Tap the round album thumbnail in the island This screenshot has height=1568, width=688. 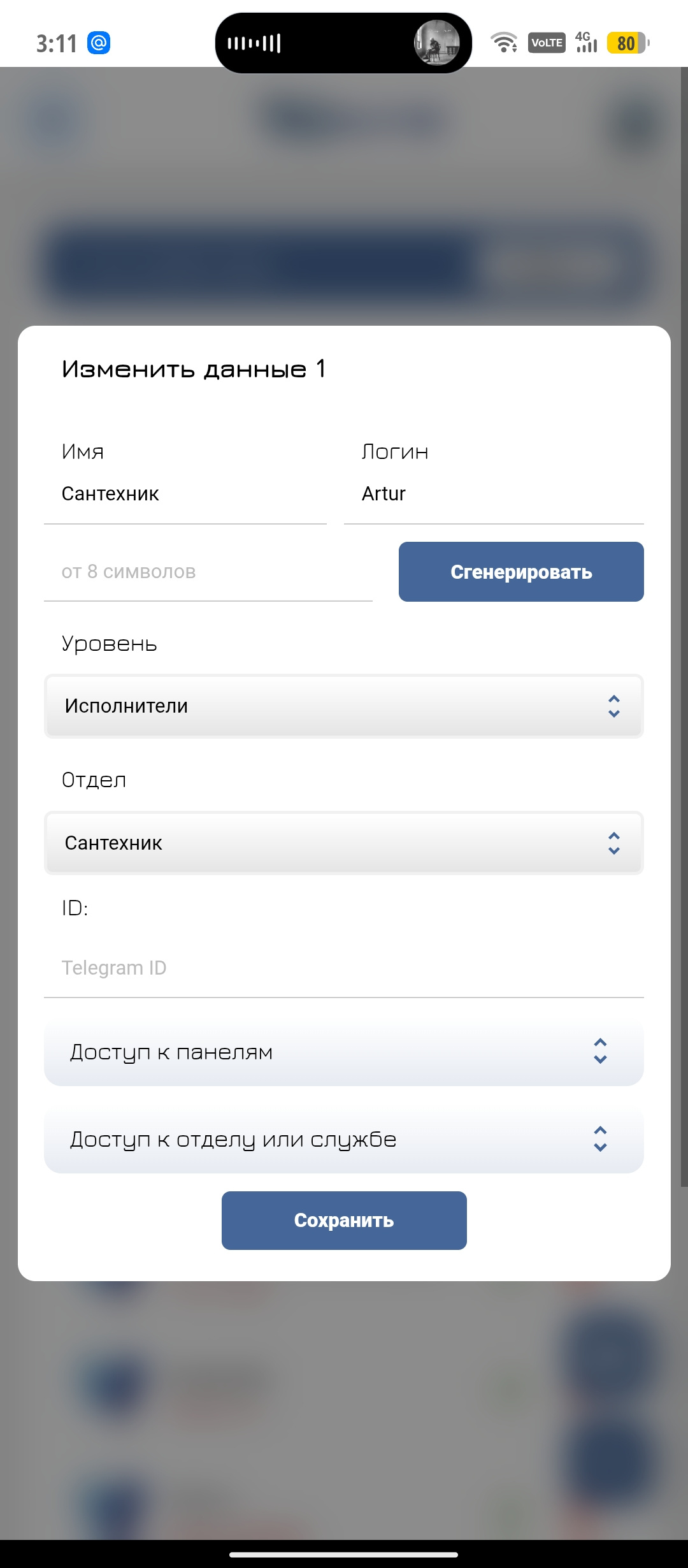coord(437,43)
